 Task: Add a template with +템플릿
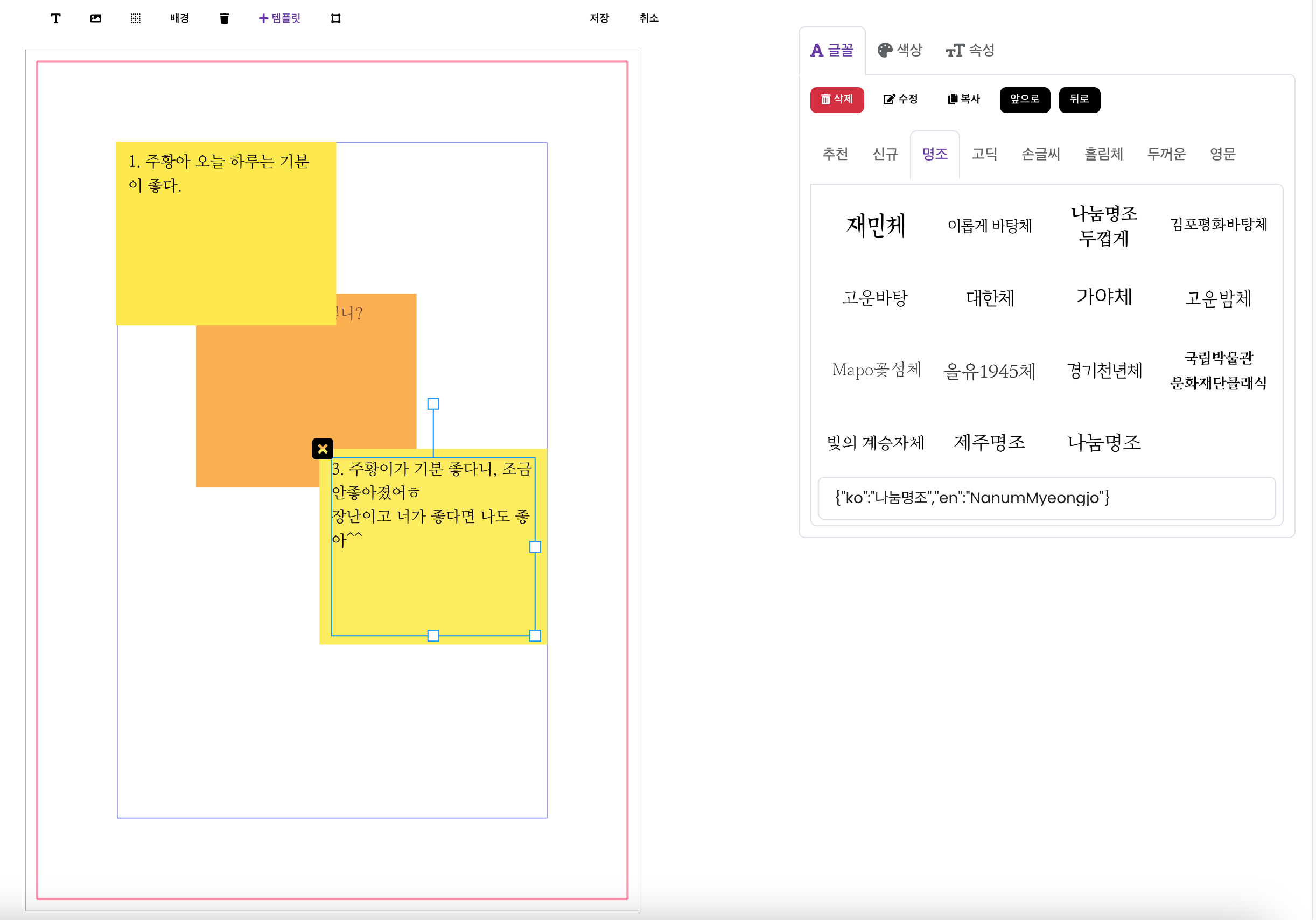click(279, 18)
